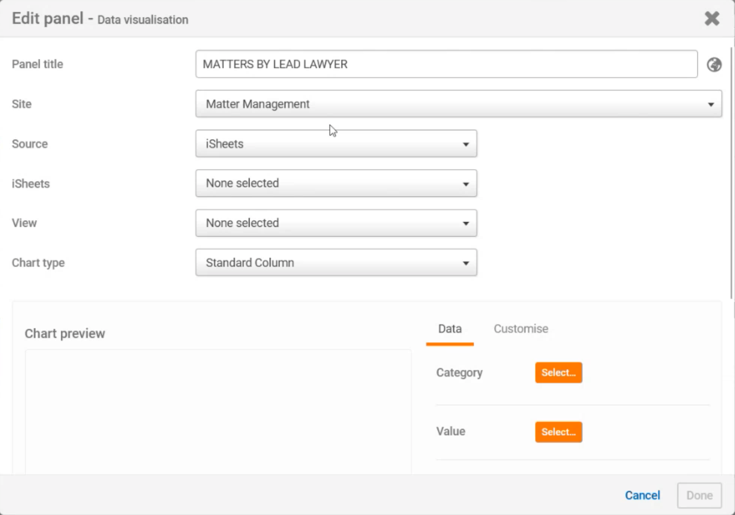
Task: Expand the Source dropdown set to iSheets
Action: pos(336,144)
